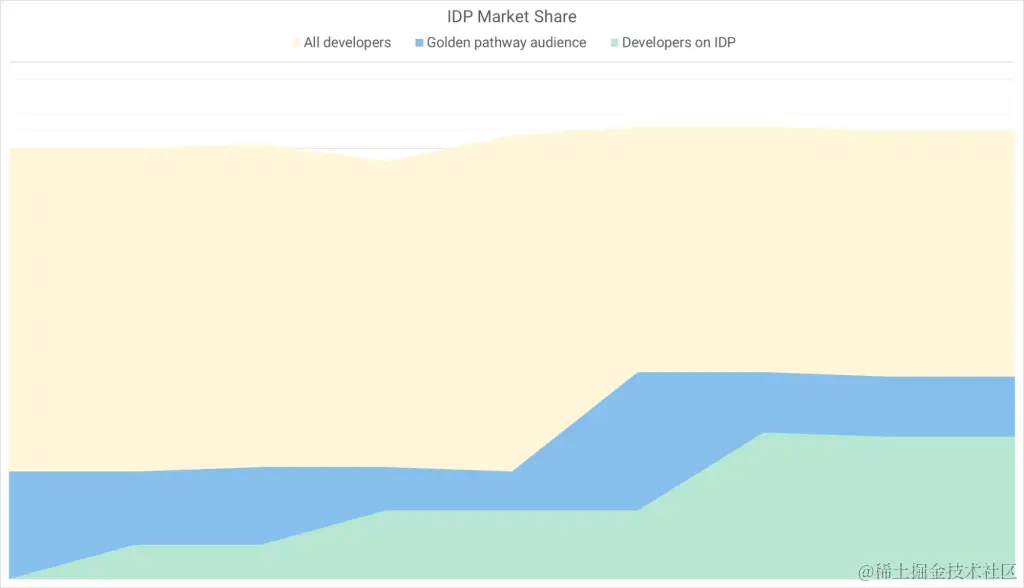Image resolution: width=1024 pixels, height=588 pixels.
Task: Click the yellow All developers legend swatch
Action: [296, 43]
